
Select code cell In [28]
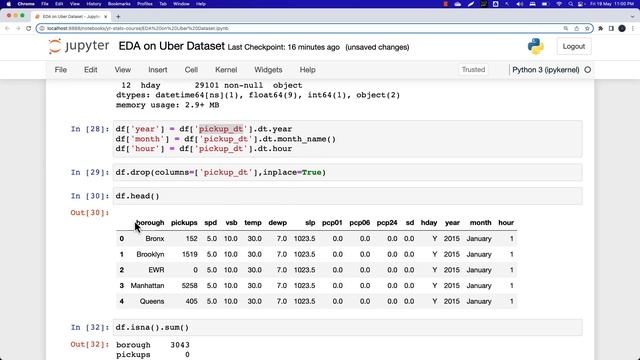coord(347,139)
